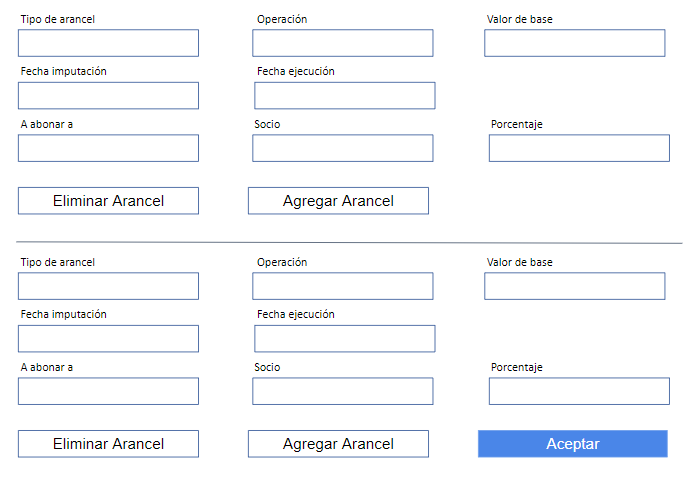This screenshot has height=478, width=689.
Task: Click A abonar a input in second section
Action: (108, 391)
